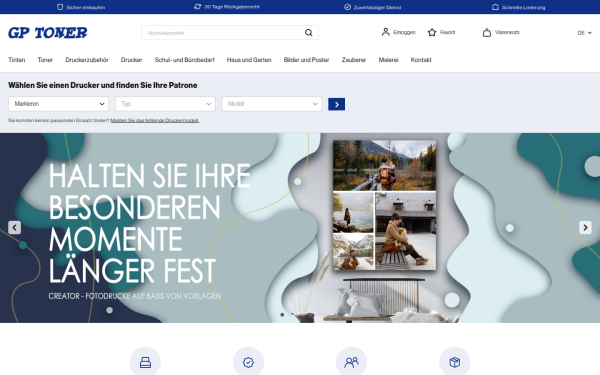The image size is (600, 375).
Task: Click the people group circle icon
Action: [x=351, y=362]
